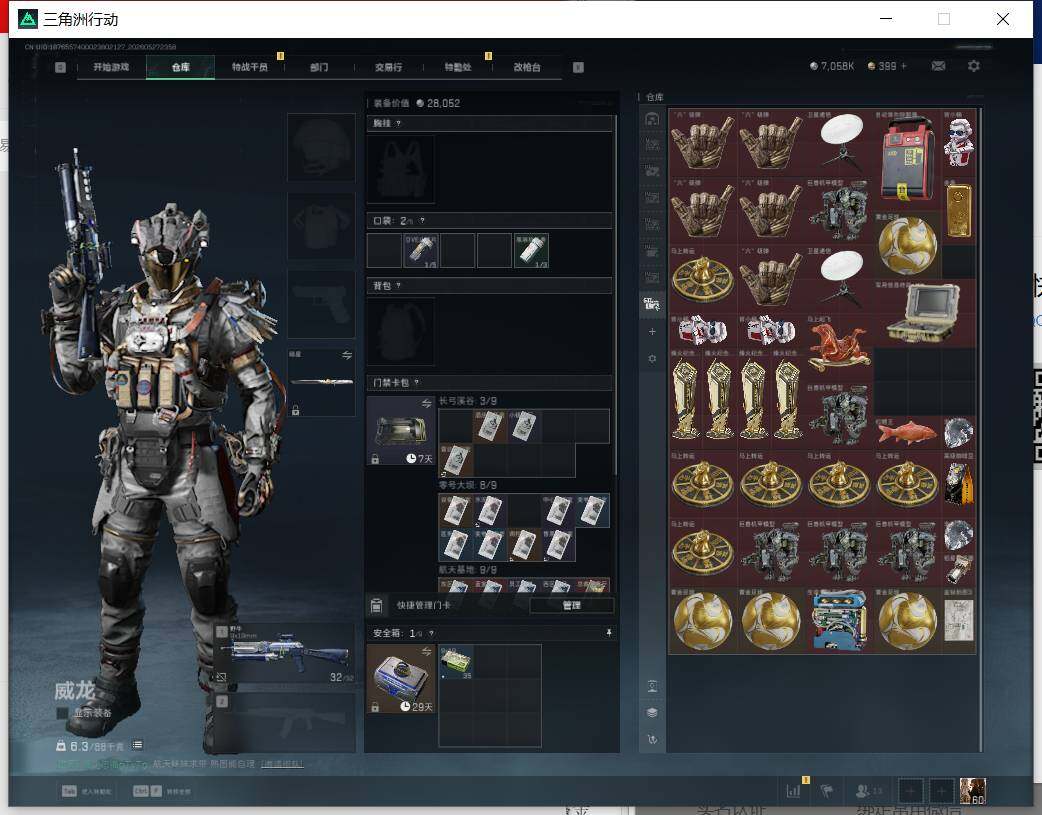
Task: Select the safe box with 29天 timer
Action: 401,679
